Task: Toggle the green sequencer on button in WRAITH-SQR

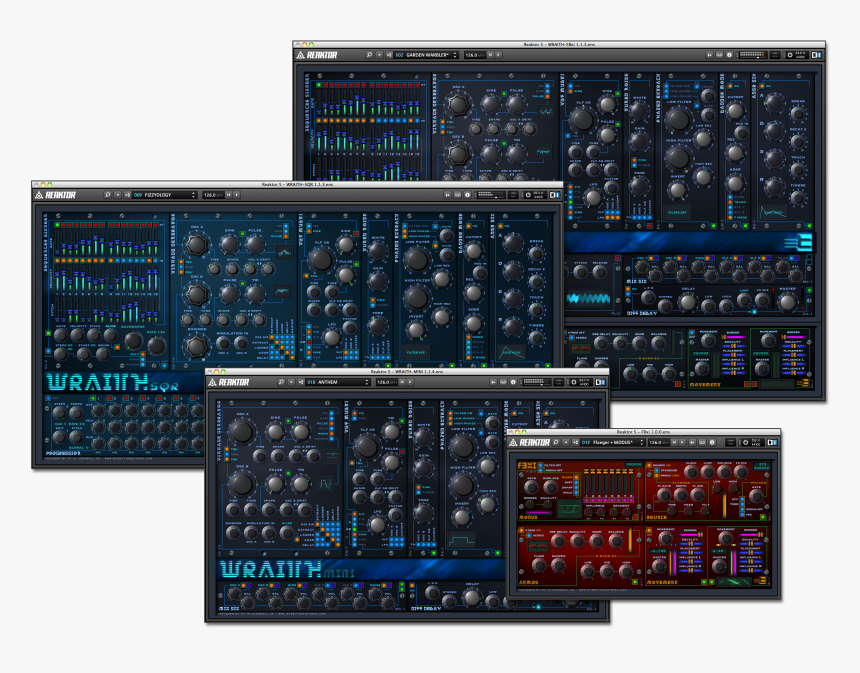Action: point(48,333)
